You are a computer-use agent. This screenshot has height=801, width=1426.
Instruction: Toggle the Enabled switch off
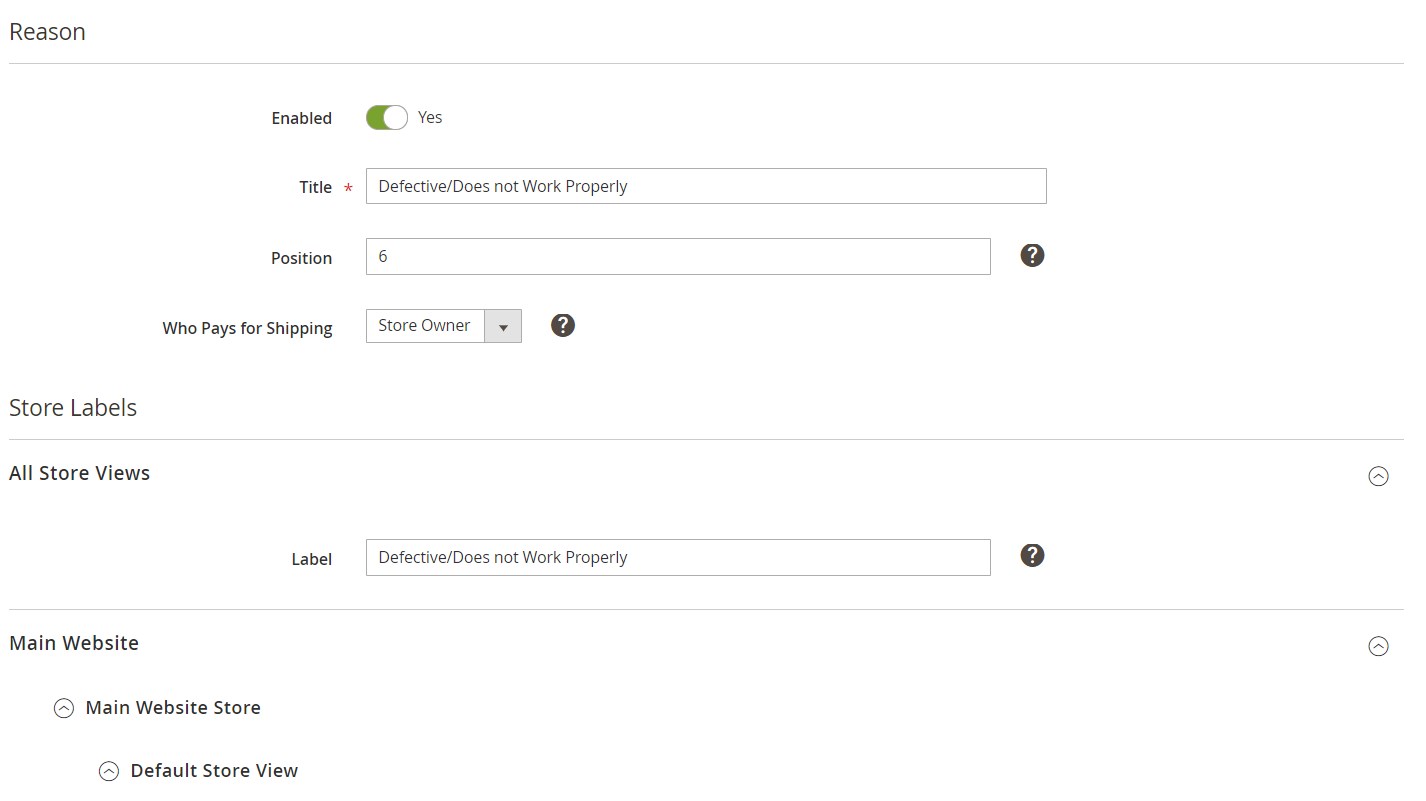pyautogui.click(x=387, y=118)
